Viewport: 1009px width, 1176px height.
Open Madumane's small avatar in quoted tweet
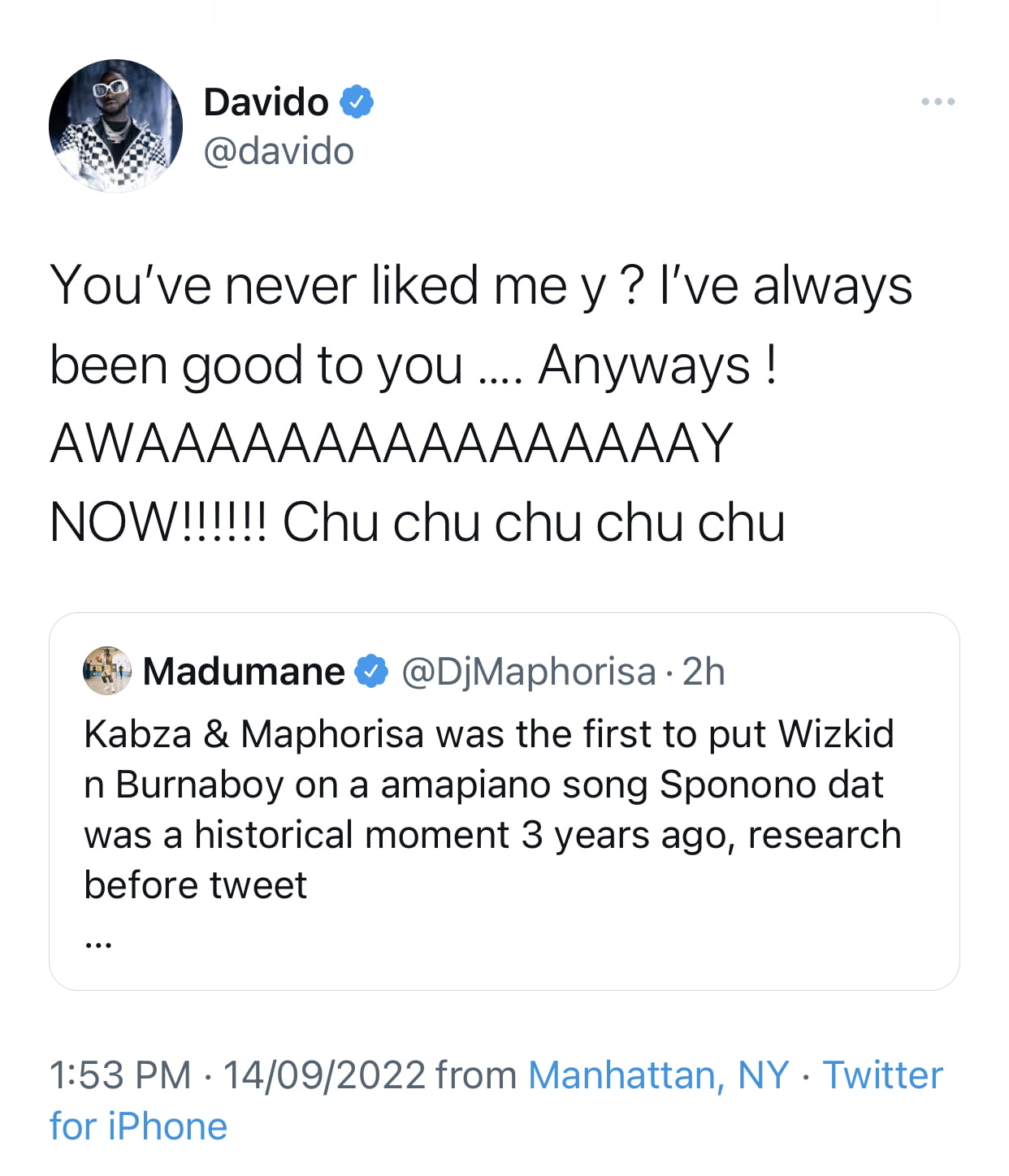(107, 671)
